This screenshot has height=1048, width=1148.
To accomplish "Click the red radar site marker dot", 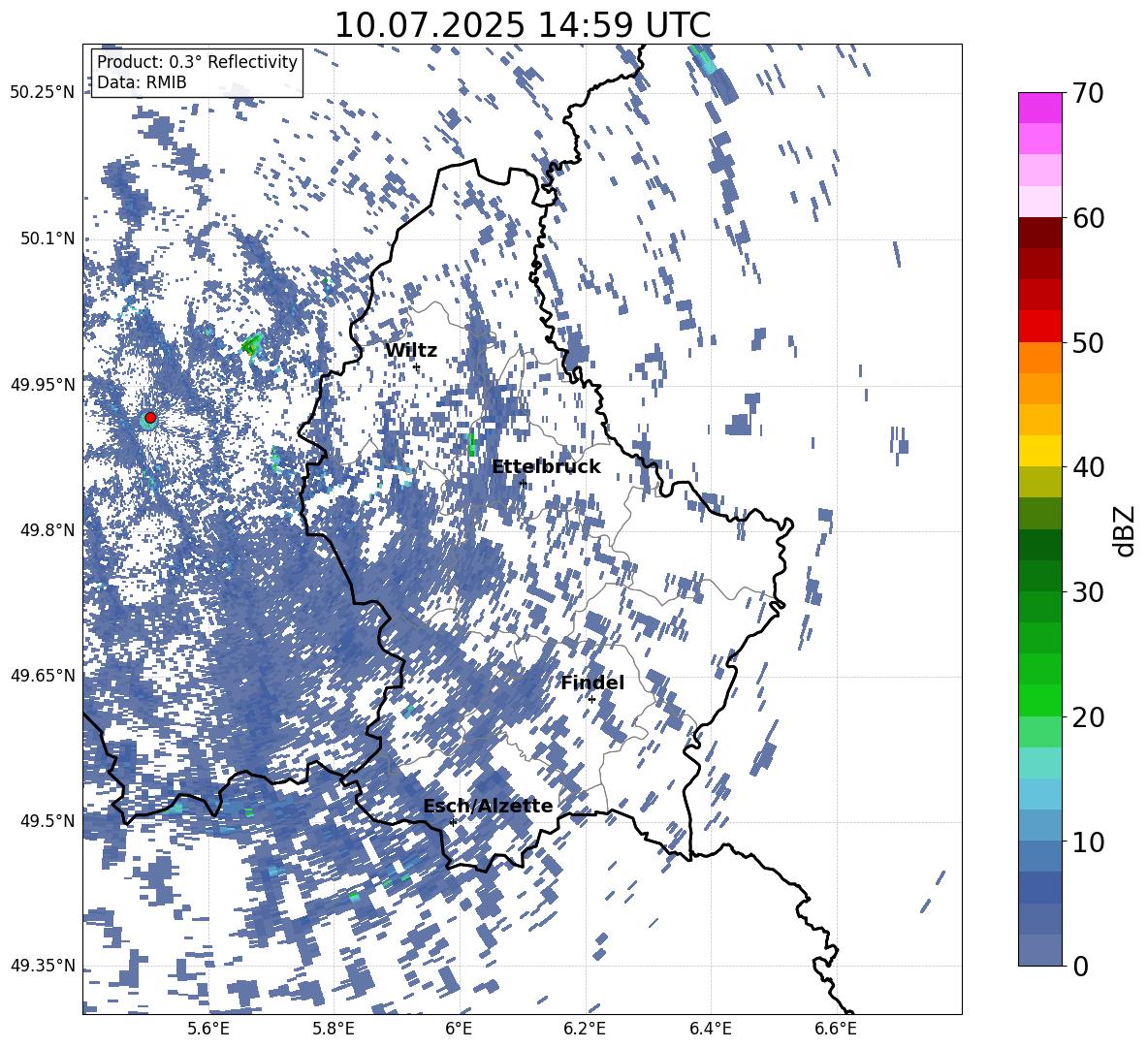I will (150, 418).
